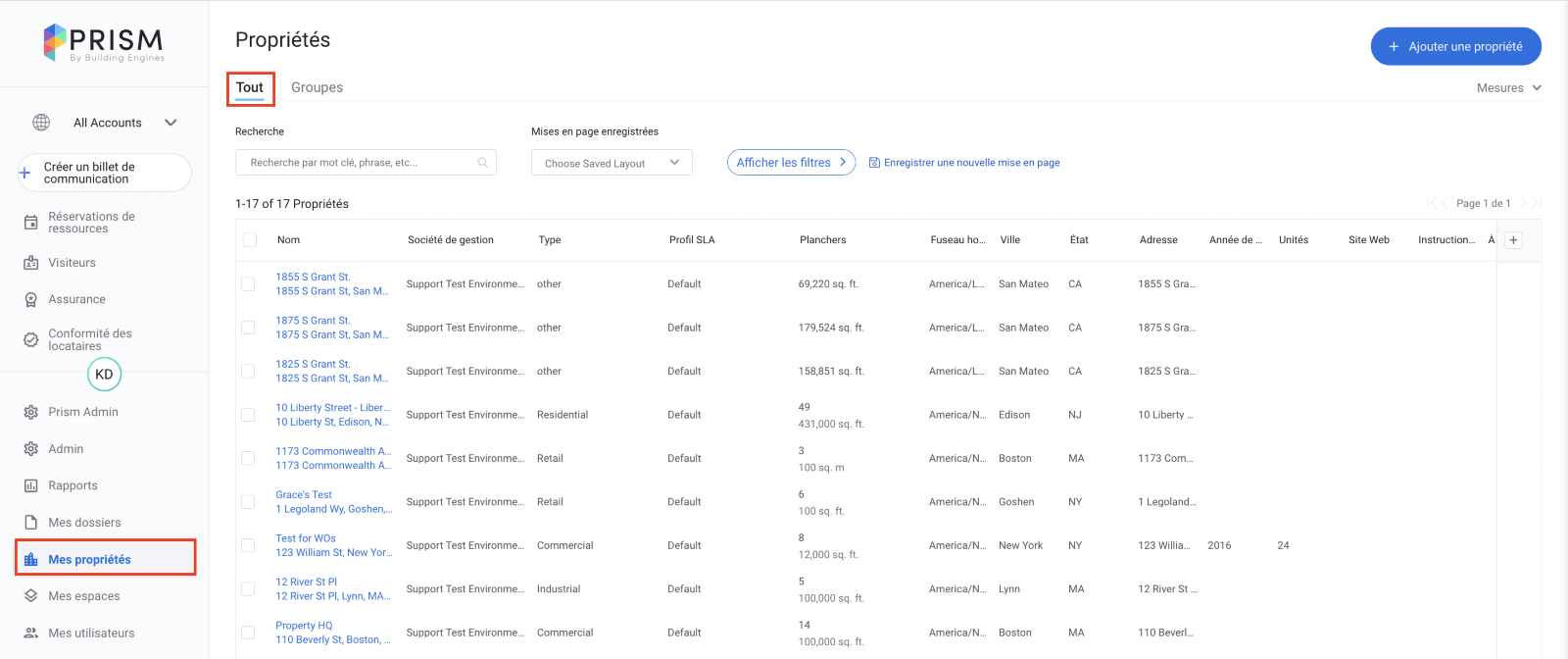
Task: Expand the All Accounts dropdown
Action: (171, 123)
